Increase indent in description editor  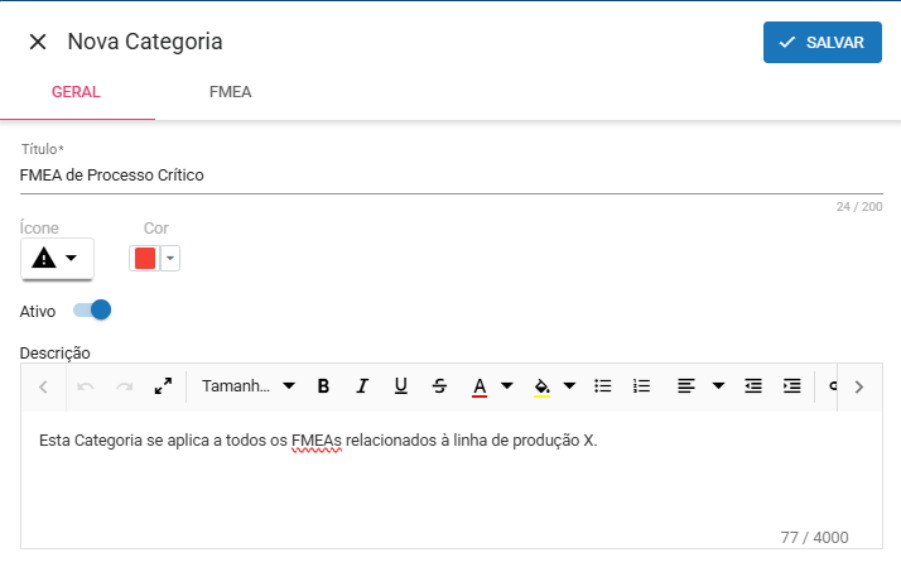tap(792, 386)
